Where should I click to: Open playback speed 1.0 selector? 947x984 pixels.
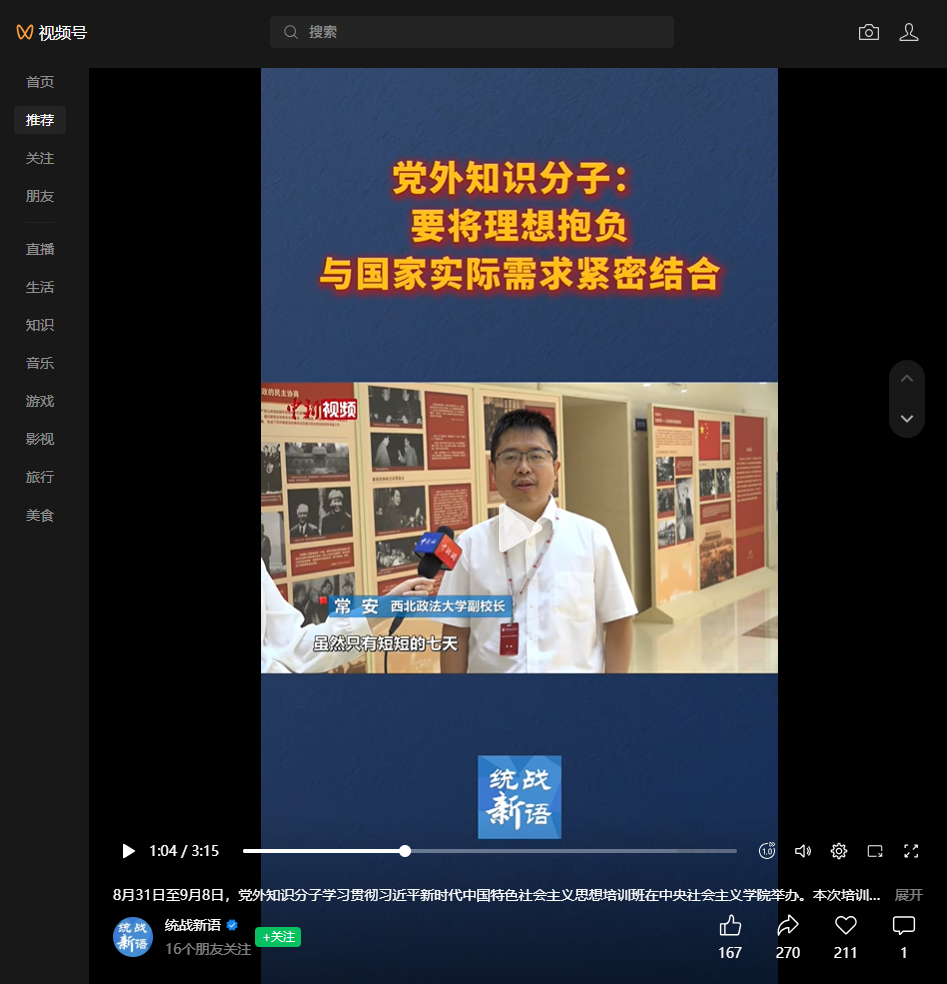point(767,851)
